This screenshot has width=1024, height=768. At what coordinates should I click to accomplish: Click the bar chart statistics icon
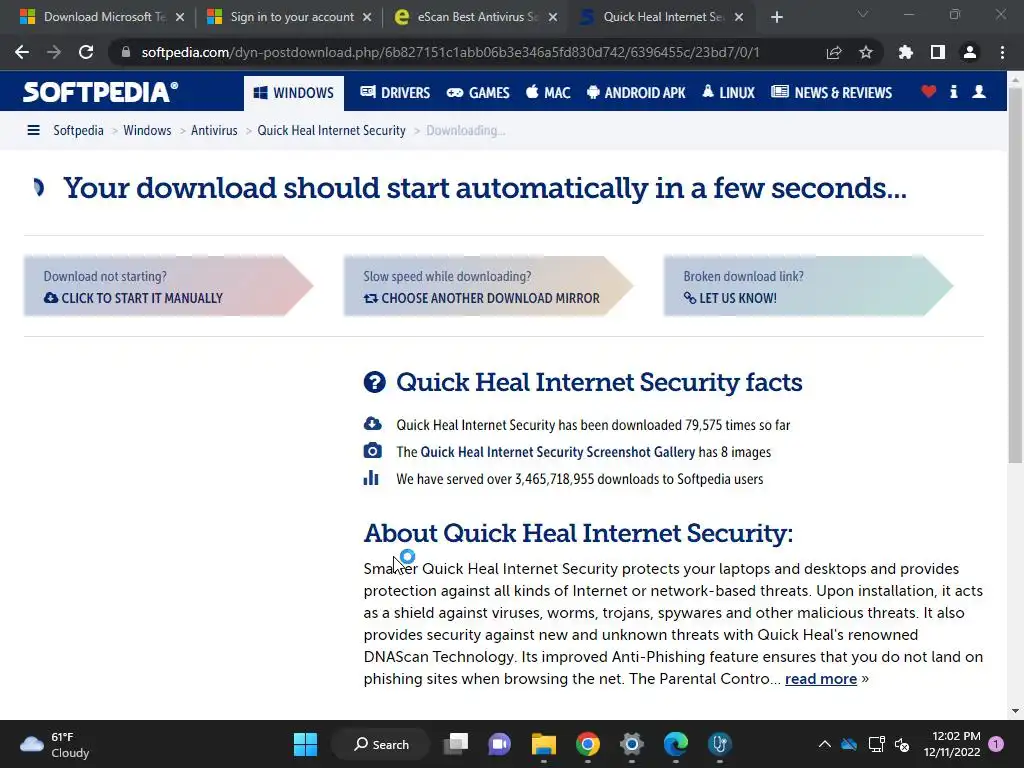(x=371, y=478)
